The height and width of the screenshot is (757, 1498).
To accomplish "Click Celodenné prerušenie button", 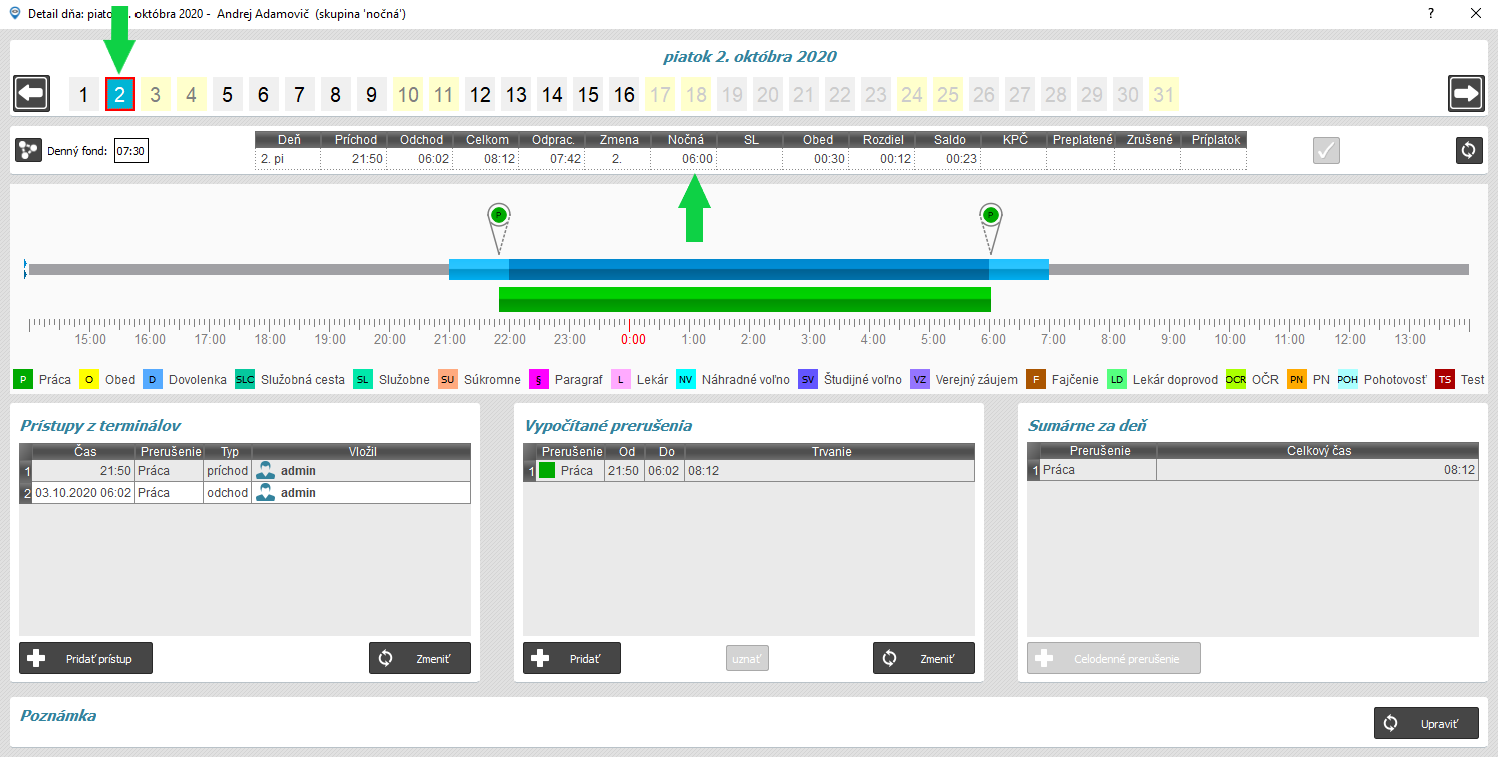I will click(x=1114, y=658).
